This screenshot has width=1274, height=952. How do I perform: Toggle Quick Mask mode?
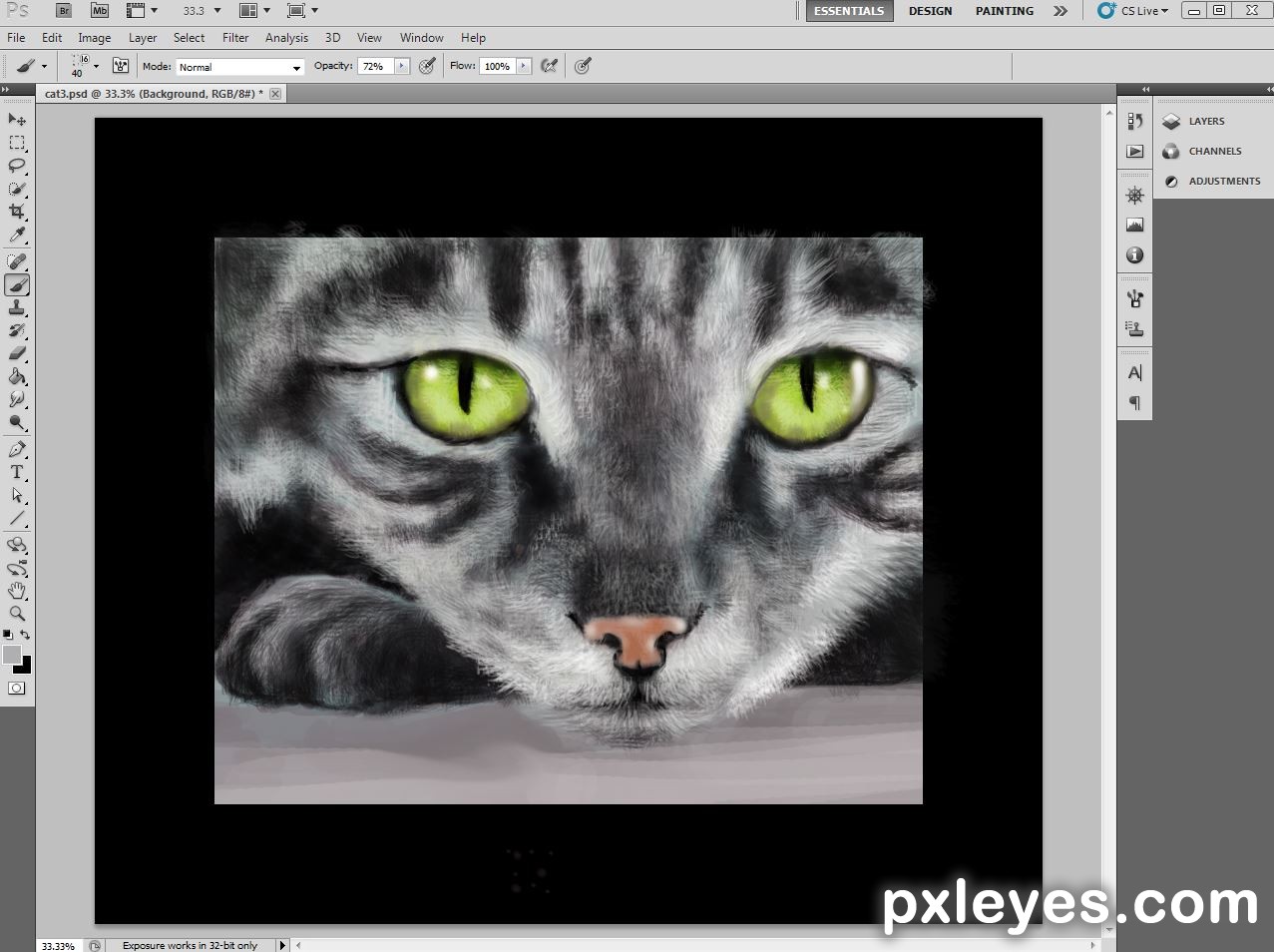[17, 689]
